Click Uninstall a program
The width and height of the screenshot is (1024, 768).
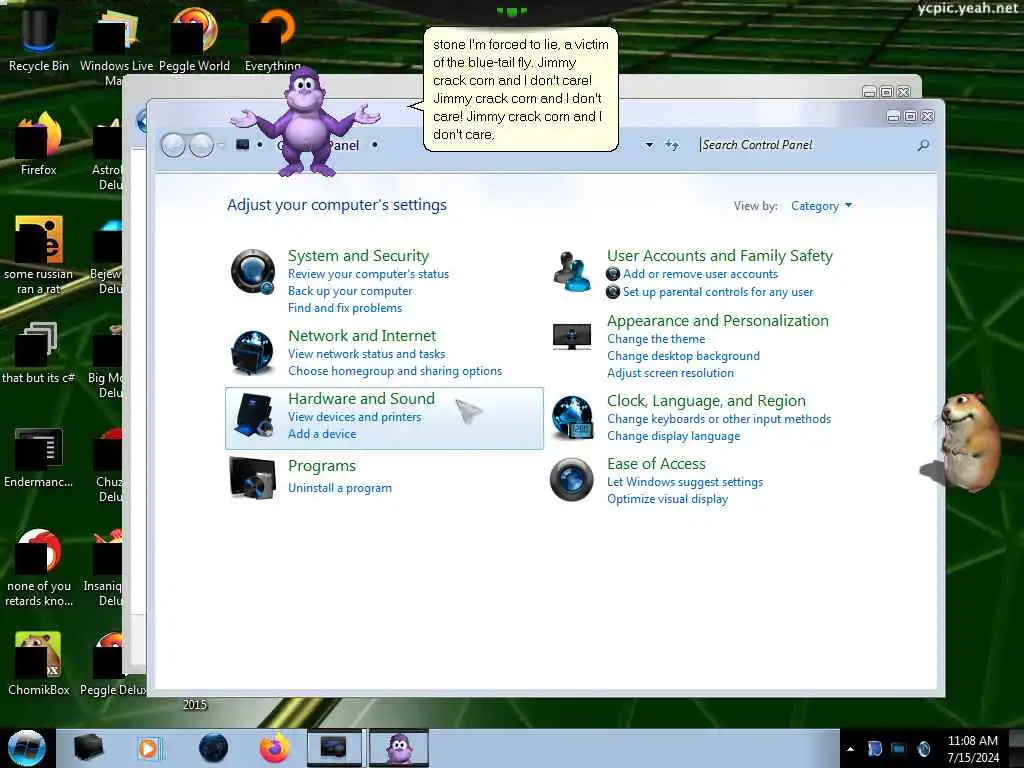[x=340, y=488]
